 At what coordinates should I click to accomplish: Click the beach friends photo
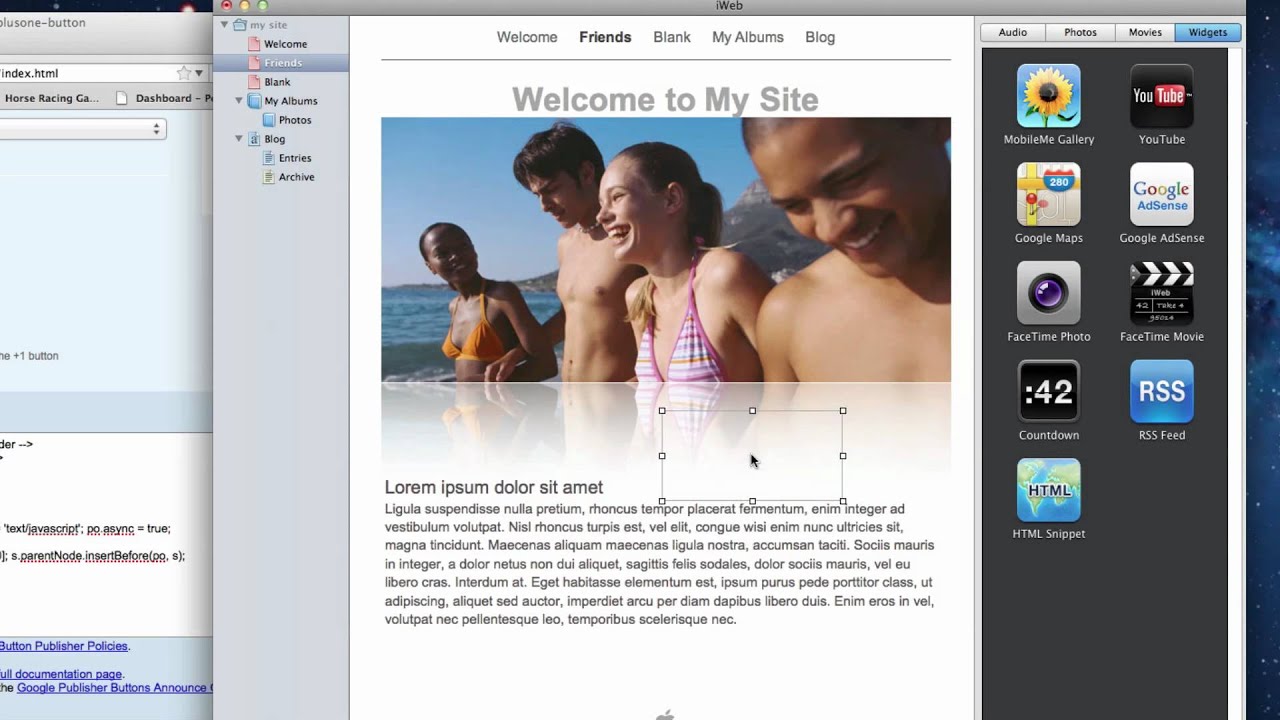tap(666, 250)
